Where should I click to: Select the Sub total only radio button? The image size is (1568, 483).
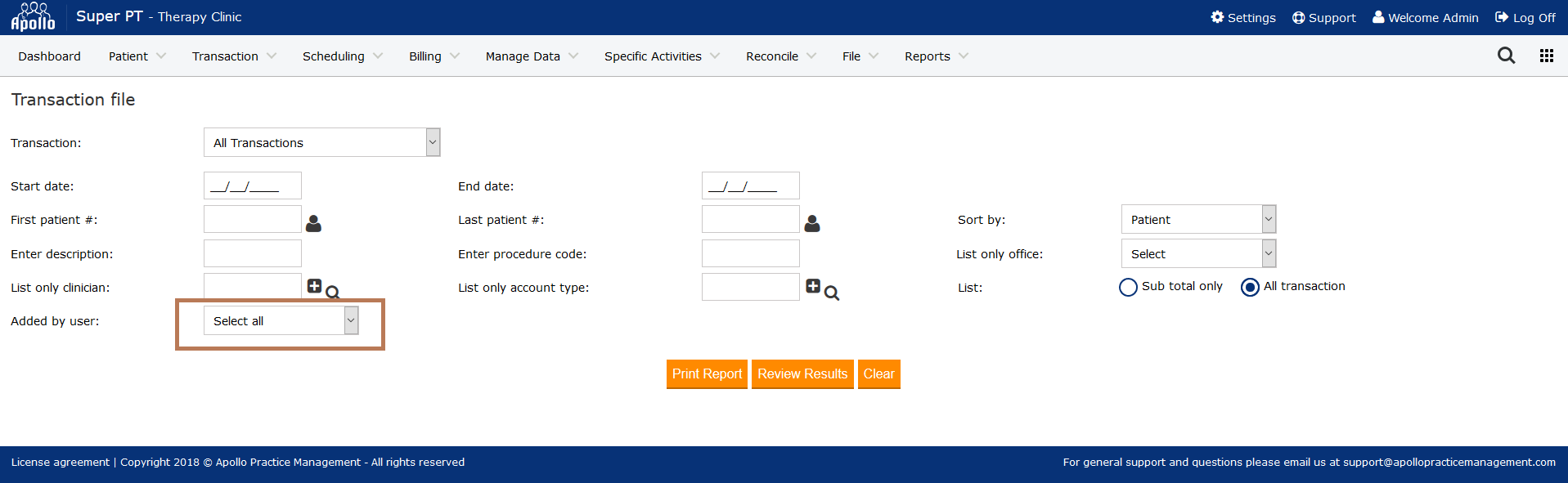click(1128, 287)
